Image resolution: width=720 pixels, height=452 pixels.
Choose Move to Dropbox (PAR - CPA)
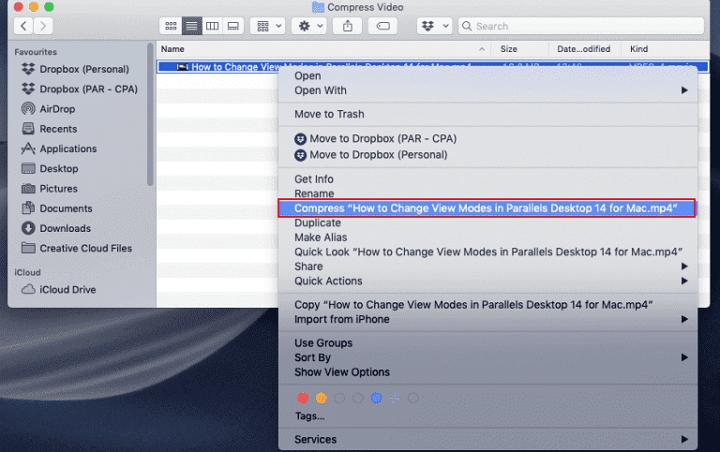488,138
